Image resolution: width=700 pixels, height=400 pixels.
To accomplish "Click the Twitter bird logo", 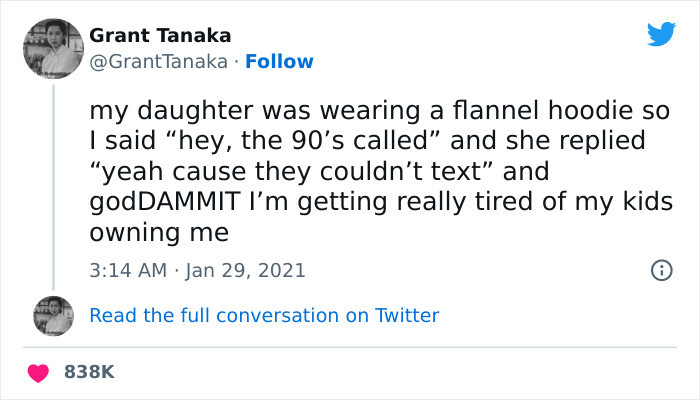I will pyautogui.click(x=661, y=34).
